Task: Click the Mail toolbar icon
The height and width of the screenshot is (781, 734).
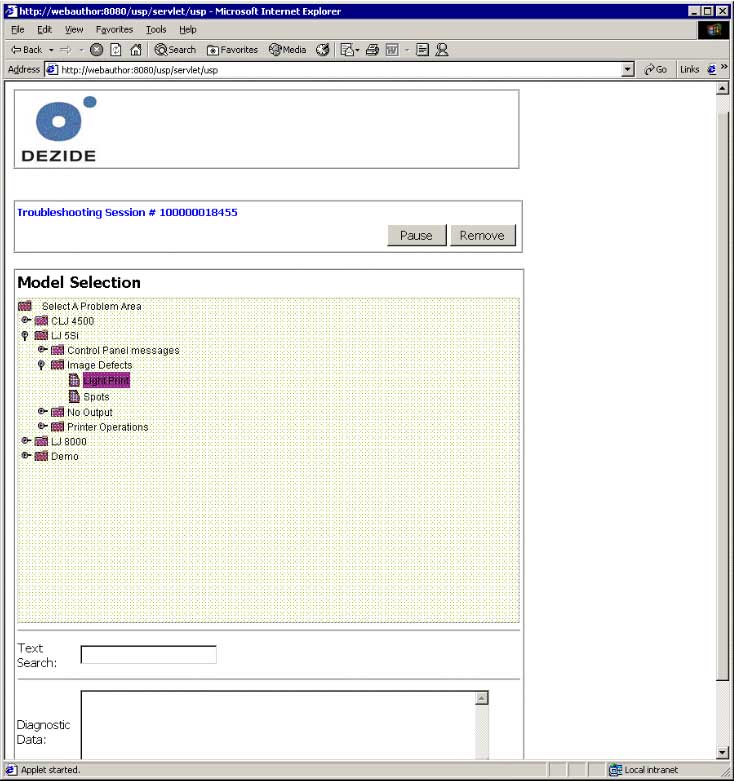Action: 349,50
